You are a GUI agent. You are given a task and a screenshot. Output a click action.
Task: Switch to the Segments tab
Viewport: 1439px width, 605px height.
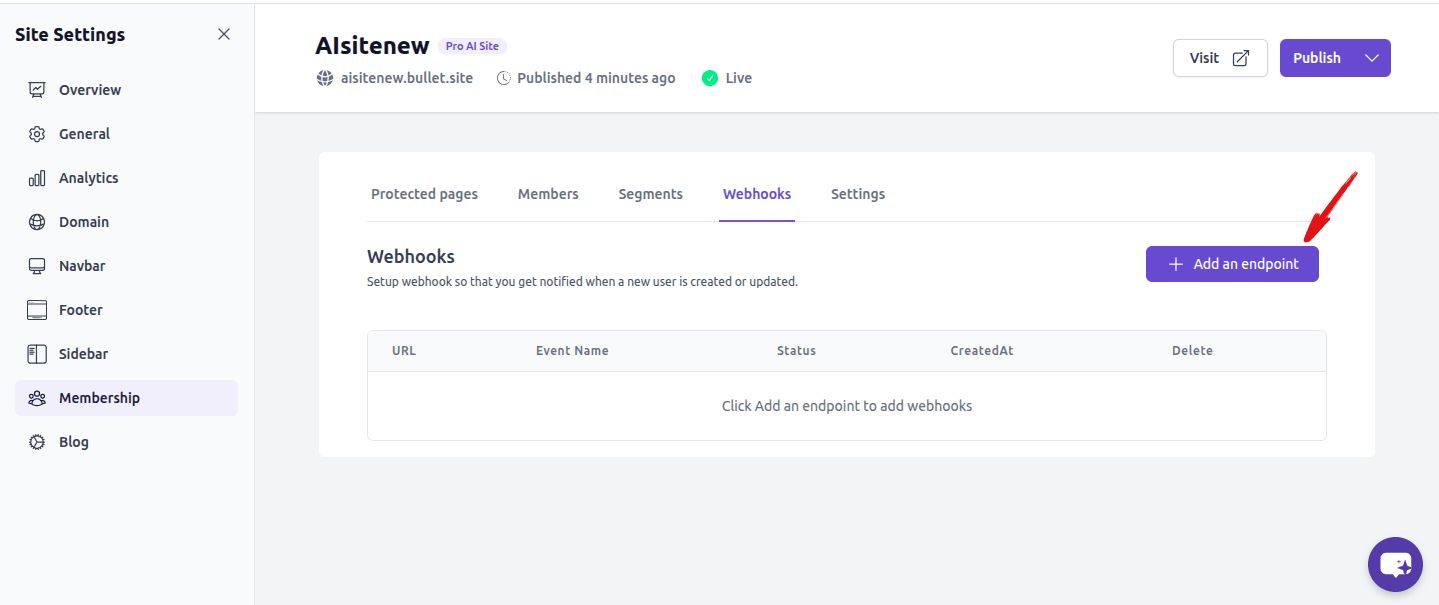click(650, 194)
